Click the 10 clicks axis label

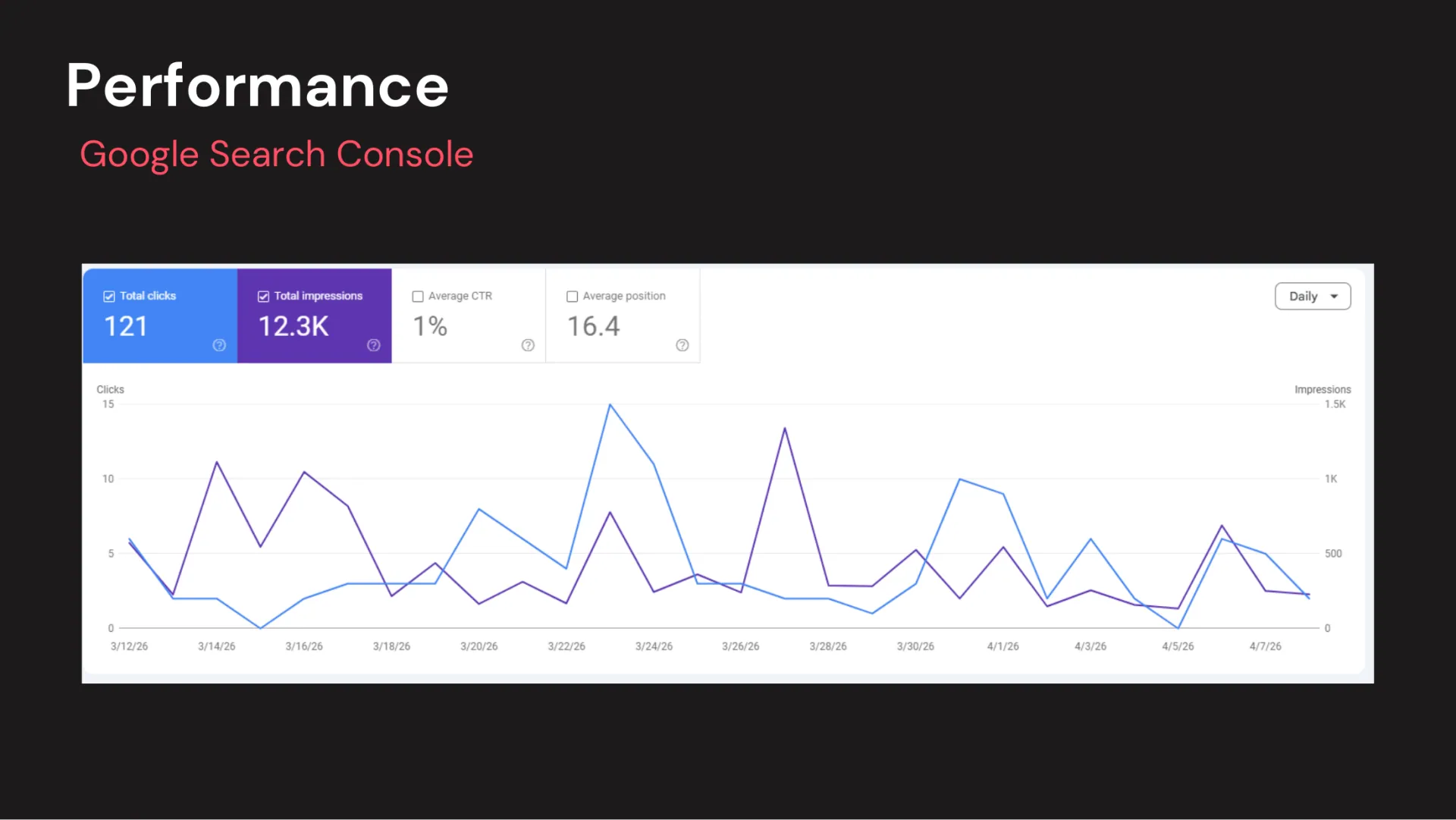click(108, 479)
